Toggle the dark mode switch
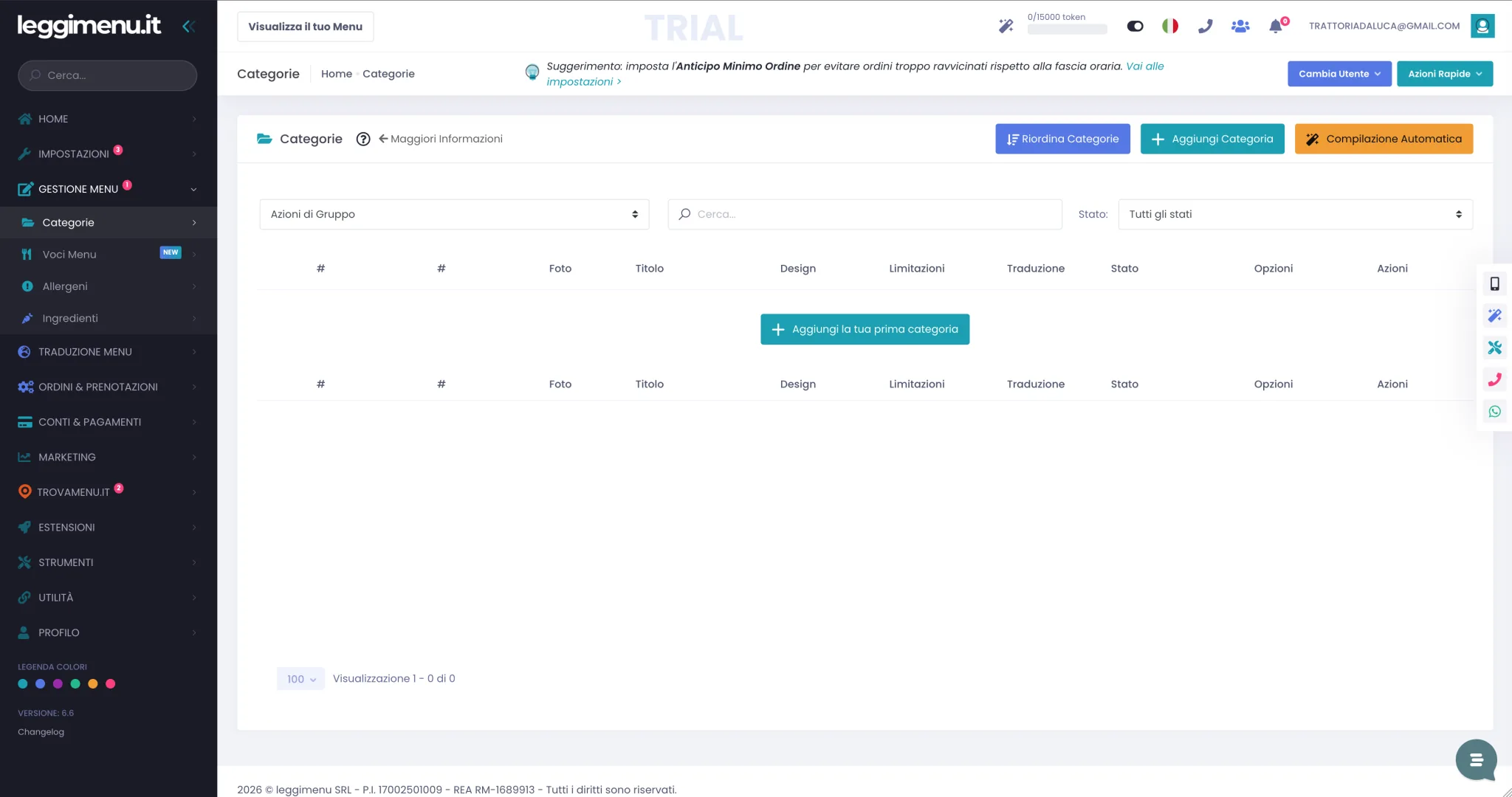This screenshot has height=797, width=1512. click(x=1135, y=27)
